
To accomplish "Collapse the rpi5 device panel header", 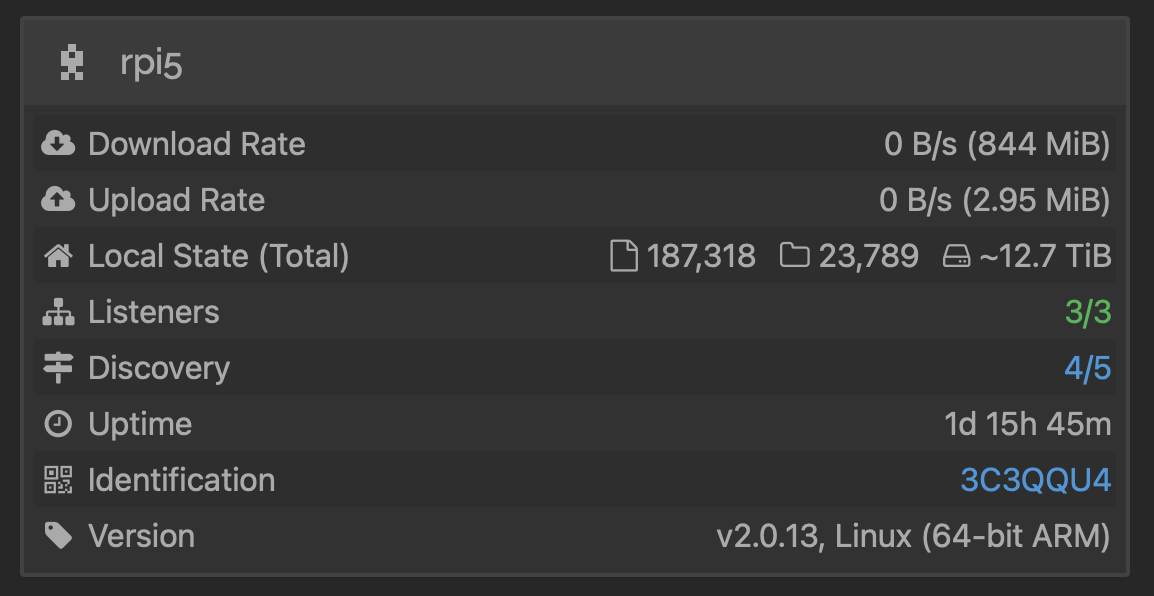I will (576, 64).
